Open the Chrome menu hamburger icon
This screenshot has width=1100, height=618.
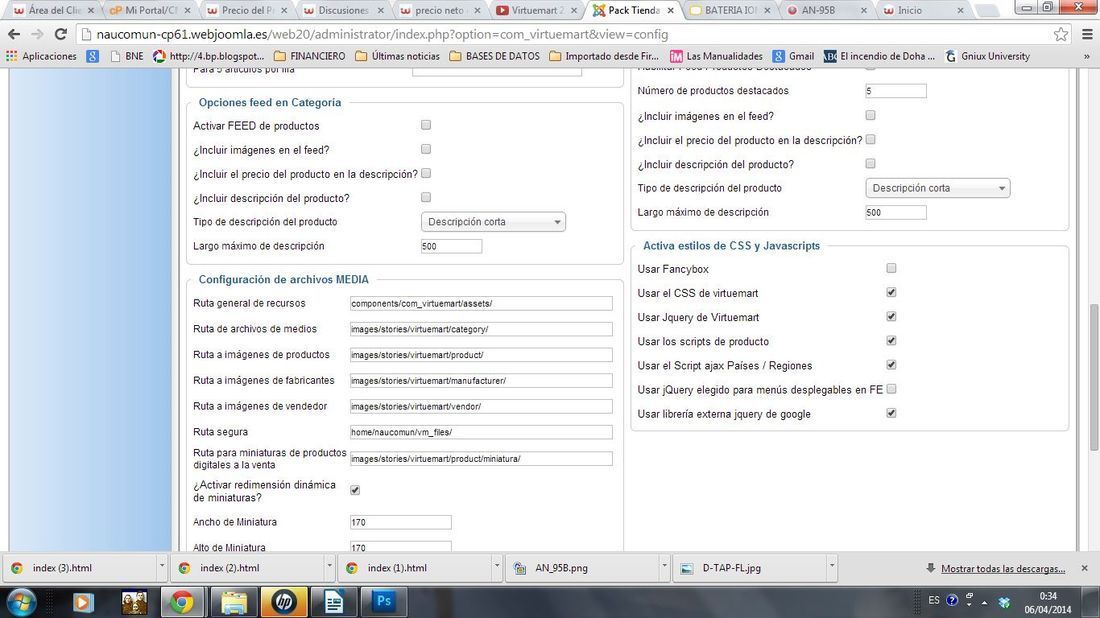(x=1087, y=34)
